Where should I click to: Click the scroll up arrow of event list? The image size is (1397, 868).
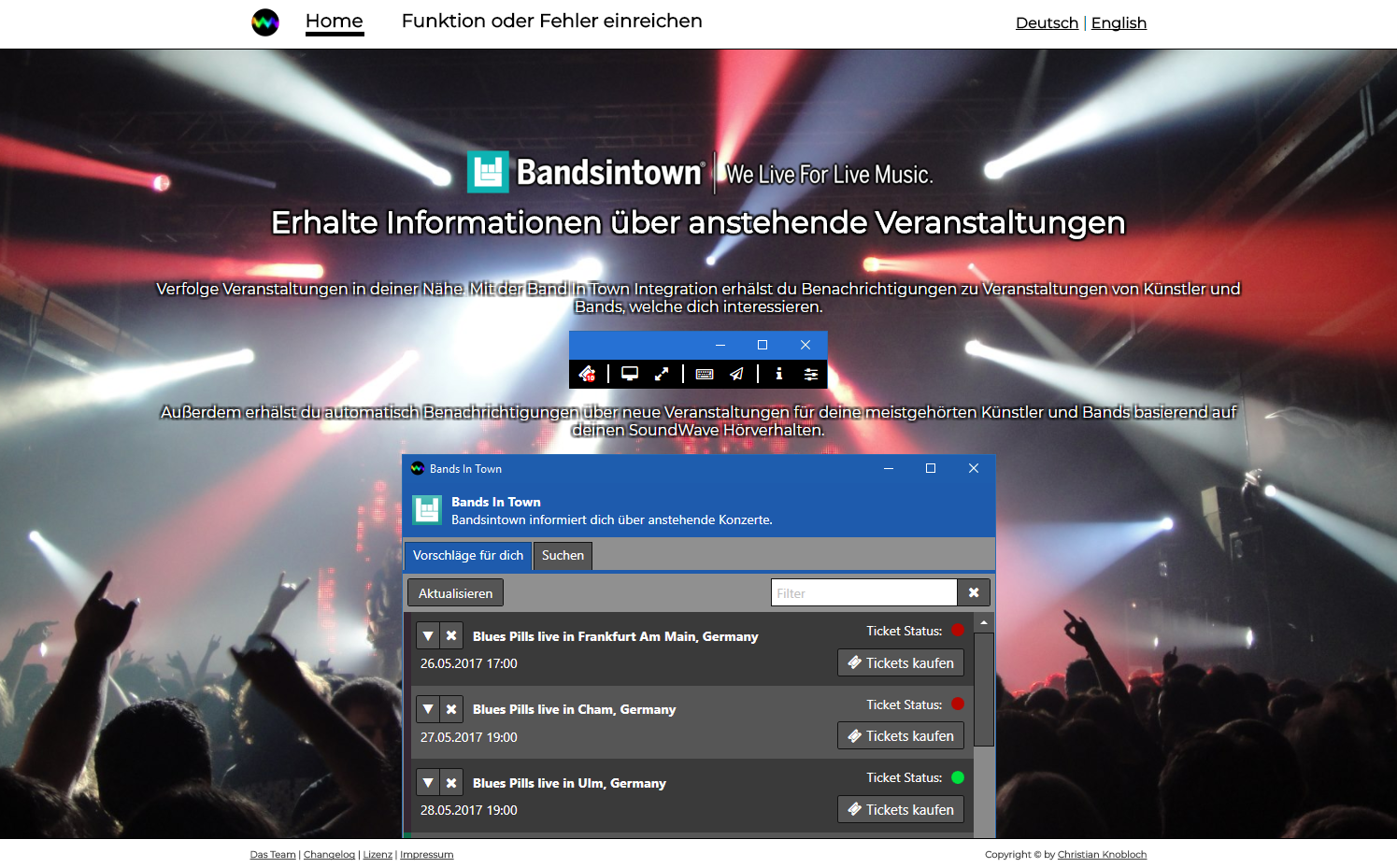pyautogui.click(x=984, y=622)
